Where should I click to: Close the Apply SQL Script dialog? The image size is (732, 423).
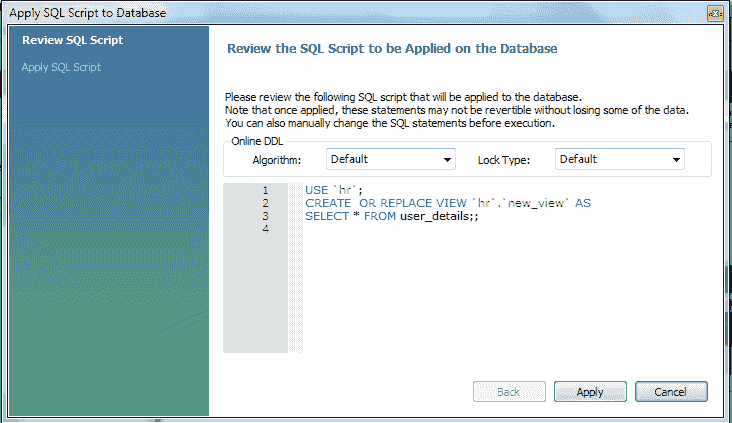tap(715, 13)
